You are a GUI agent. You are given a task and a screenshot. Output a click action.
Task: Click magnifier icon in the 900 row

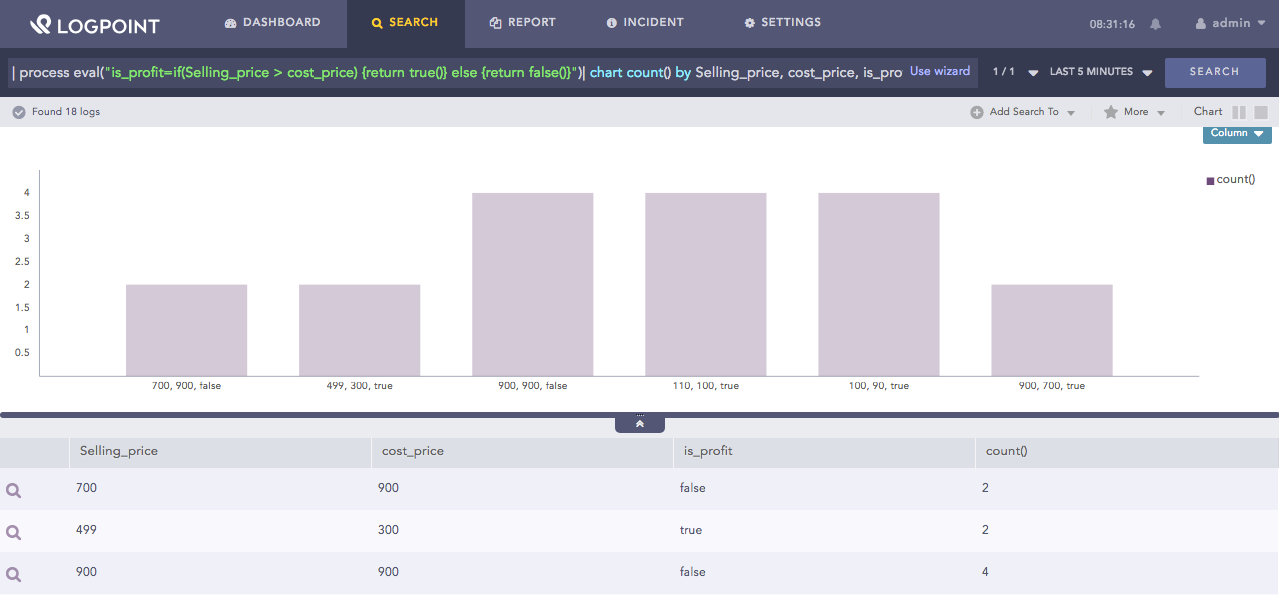coord(14,574)
